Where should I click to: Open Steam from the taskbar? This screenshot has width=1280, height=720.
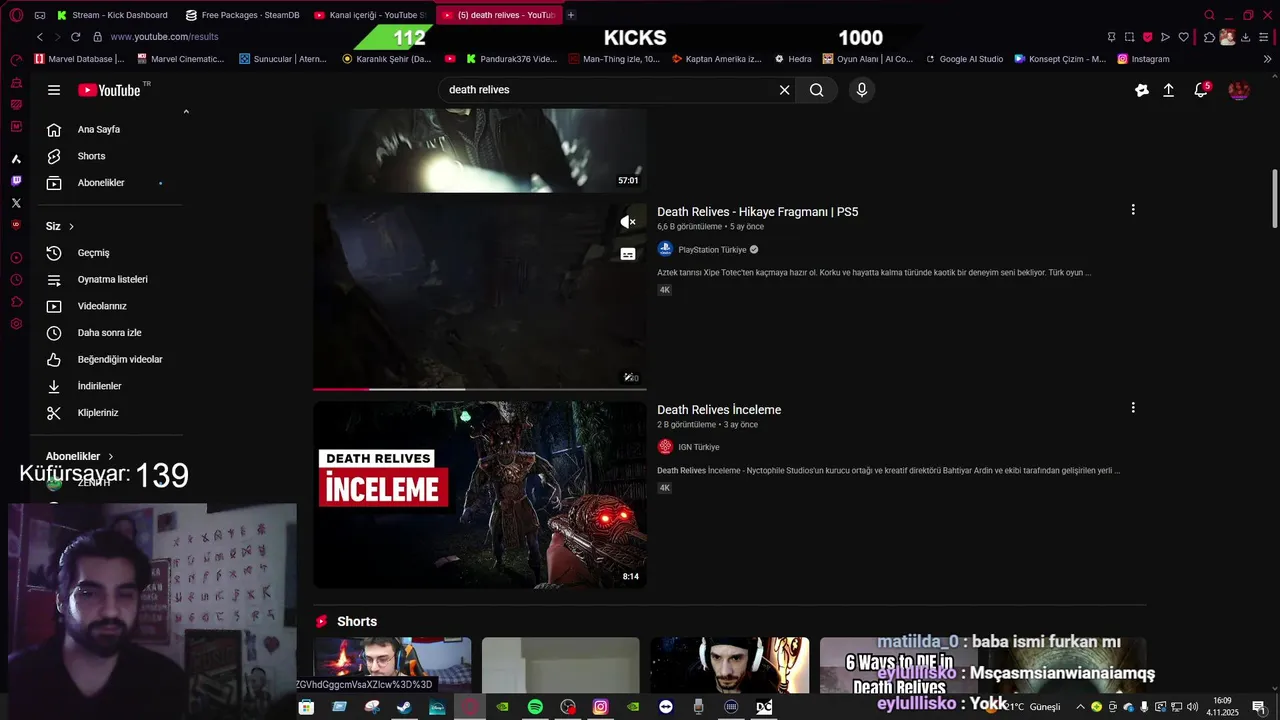pyautogui.click(x=404, y=707)
